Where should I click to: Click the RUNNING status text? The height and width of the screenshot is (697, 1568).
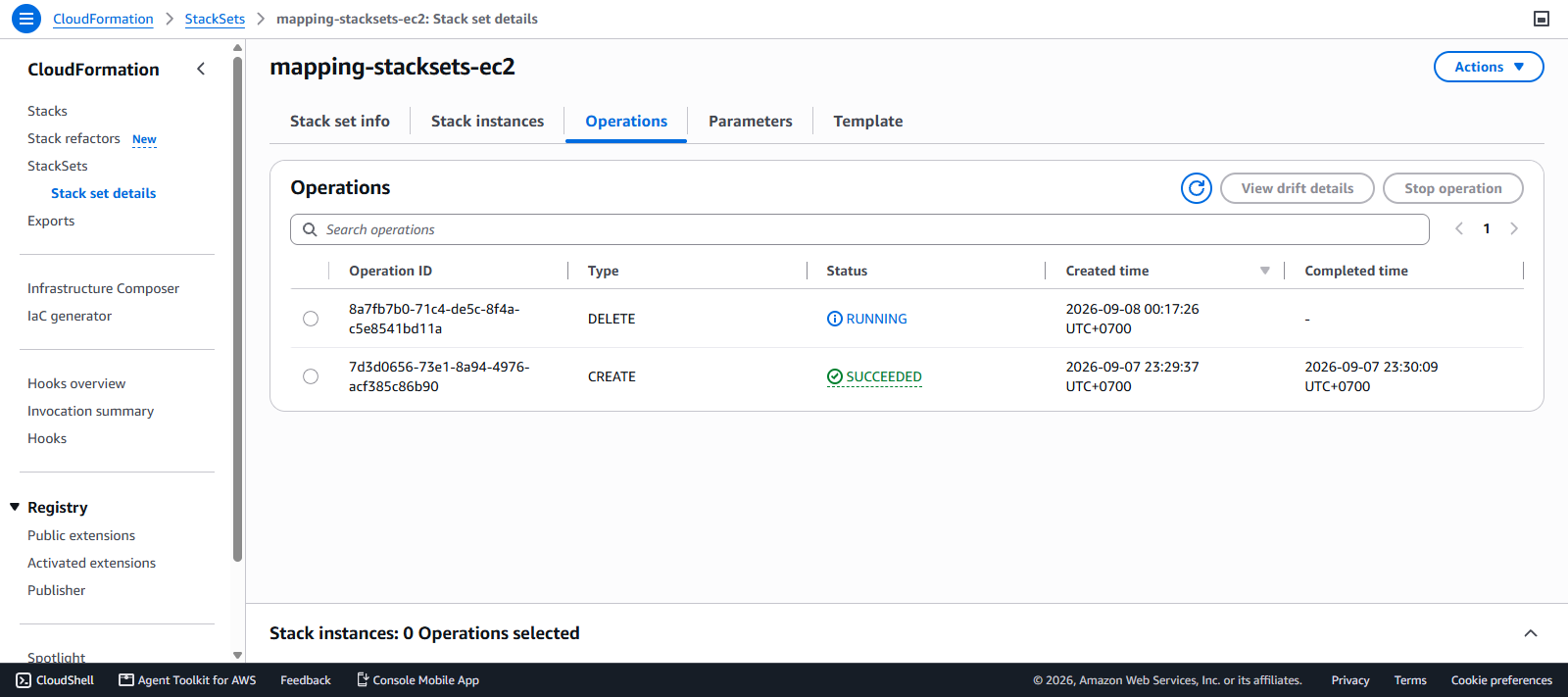pyautogui.click(x=876, y=319)
